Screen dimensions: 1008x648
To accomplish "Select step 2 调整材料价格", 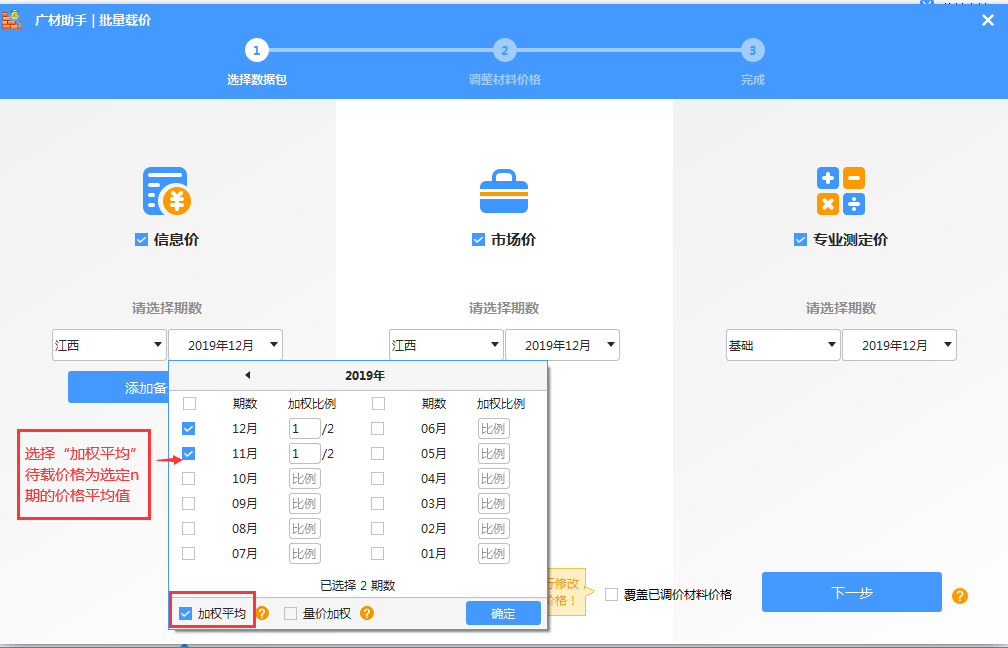I will click(504, 51).
